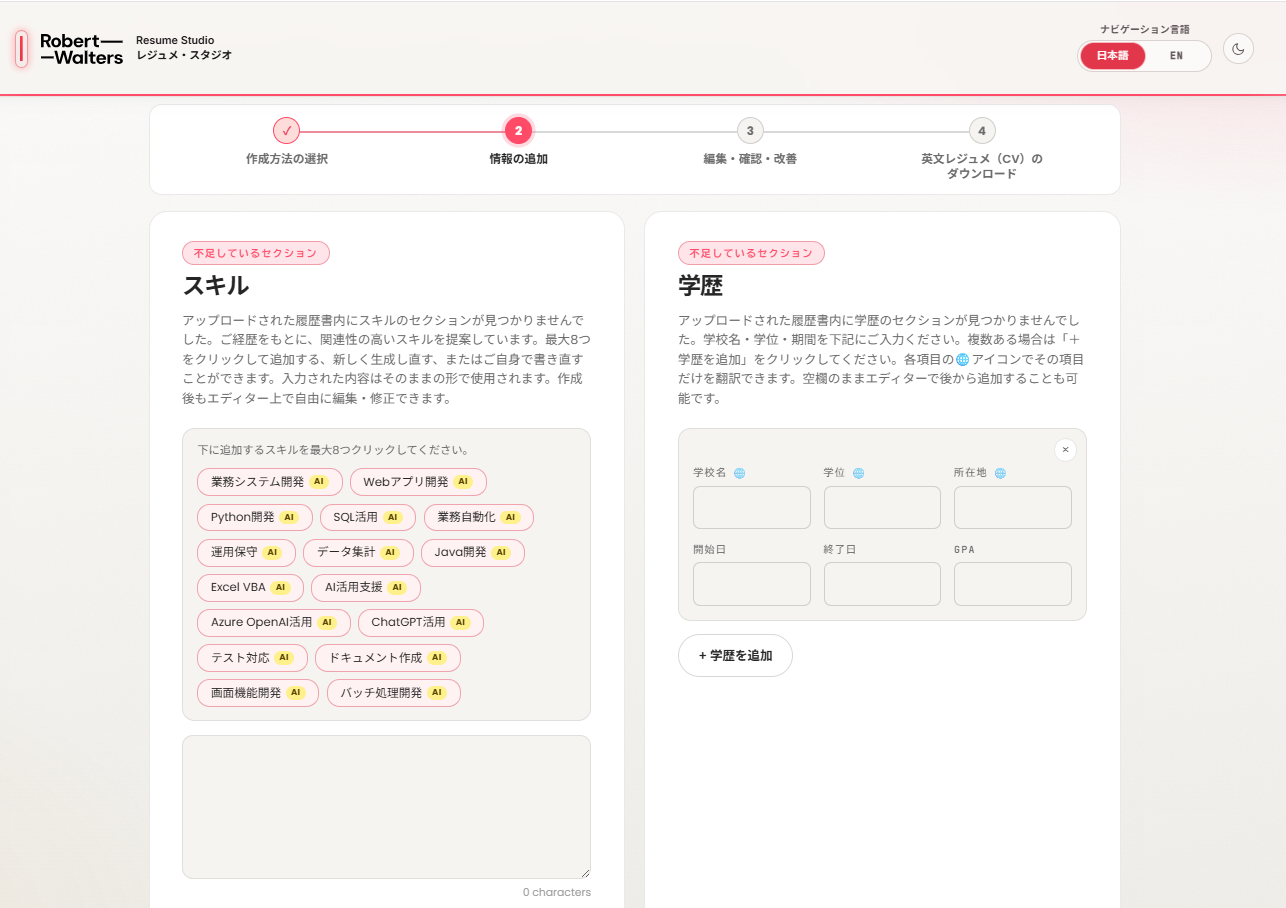Click the 0 characters counter text
Screen dimensions: 1286x908
pos(557,892)
